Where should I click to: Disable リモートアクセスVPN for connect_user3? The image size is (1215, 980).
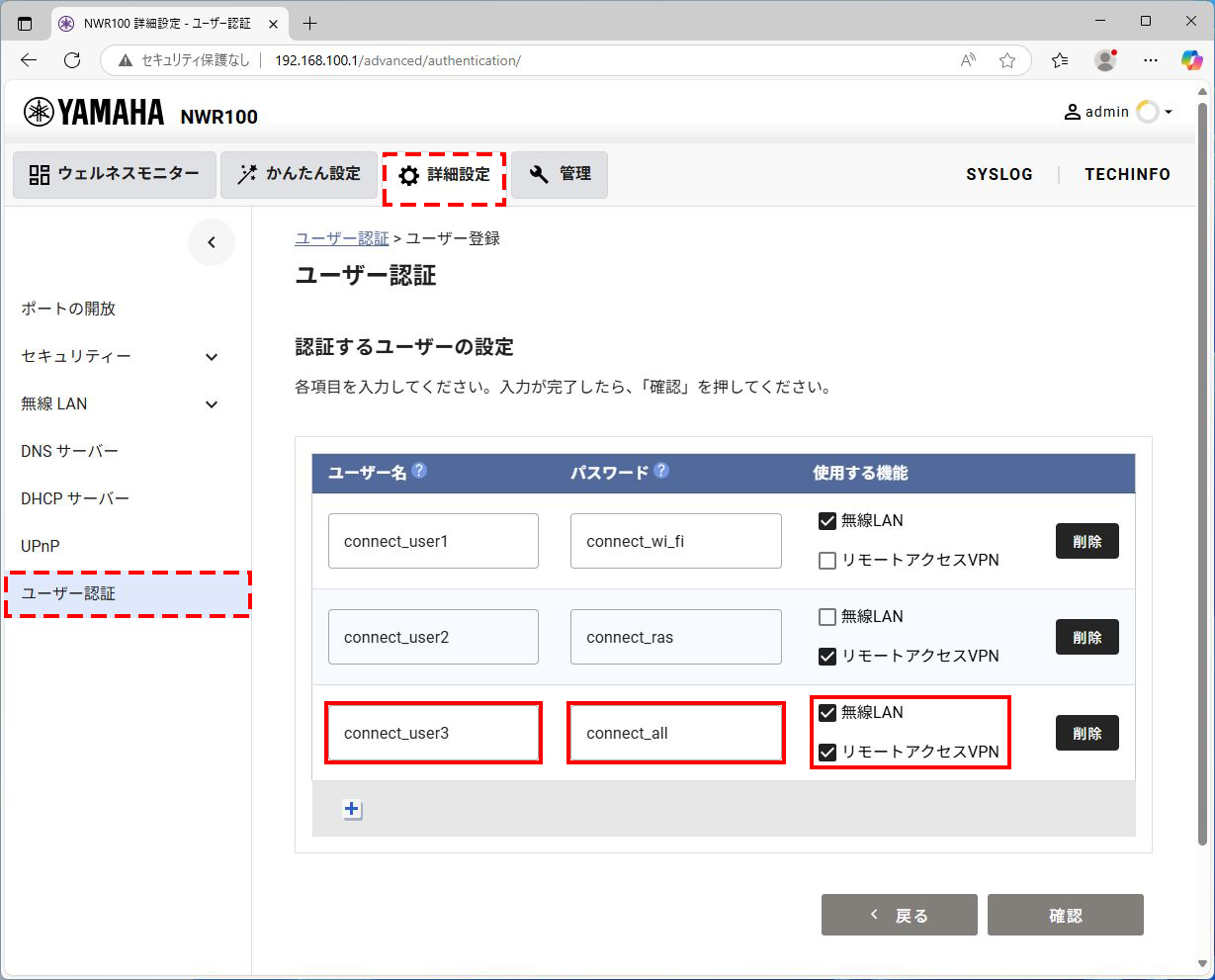tap(827, 752)
